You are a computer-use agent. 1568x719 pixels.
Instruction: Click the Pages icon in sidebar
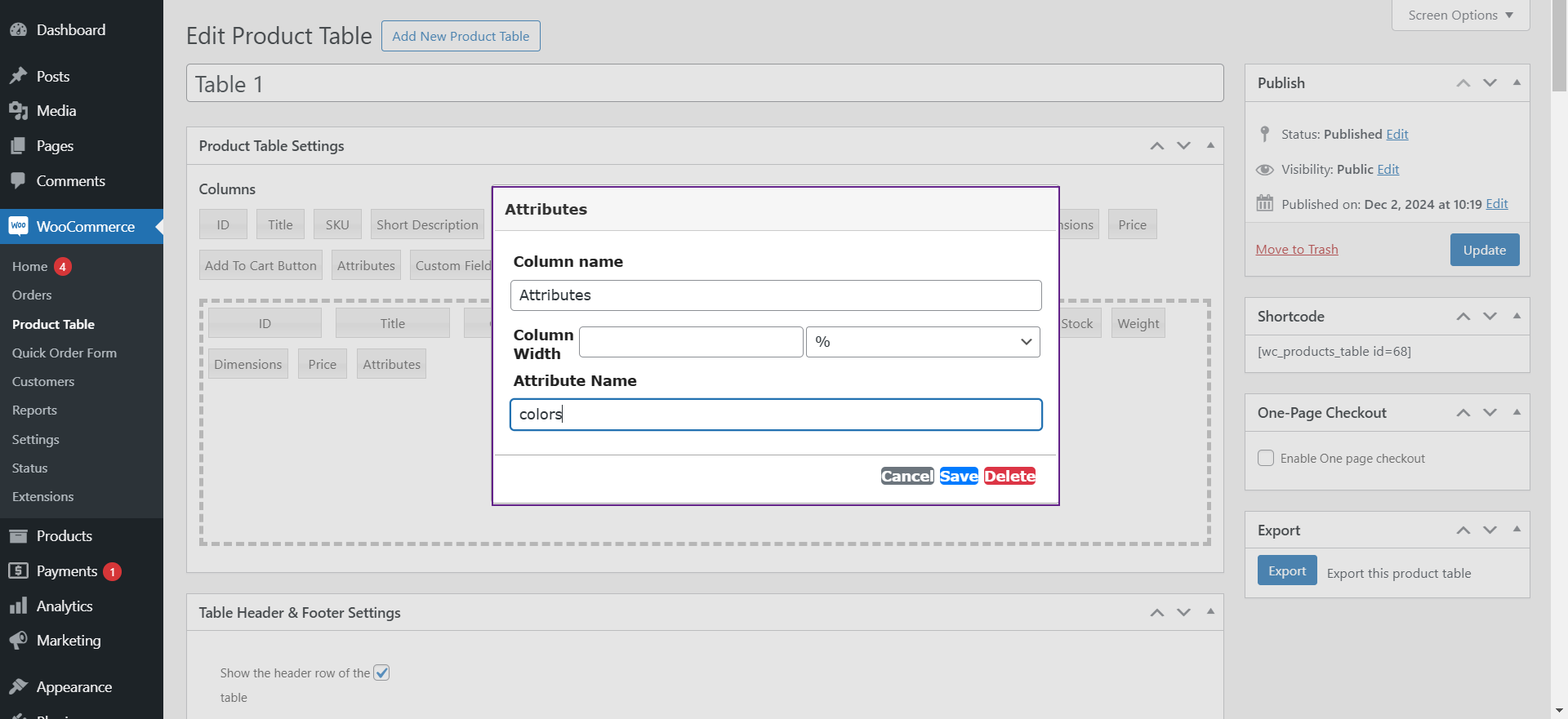pyautogui.click(x=18, y=146)
